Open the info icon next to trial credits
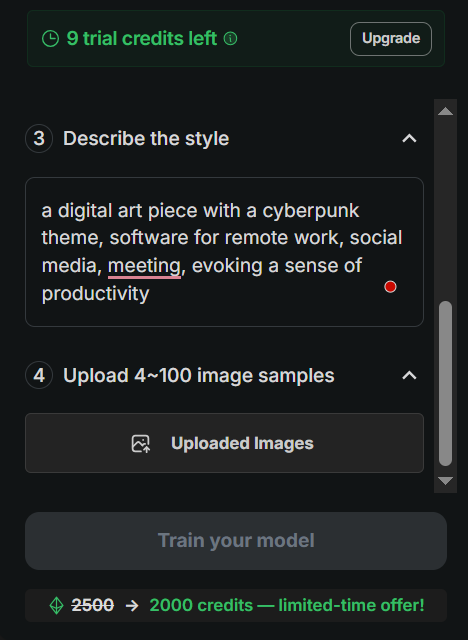468x640 pixels. pos(231,39)
